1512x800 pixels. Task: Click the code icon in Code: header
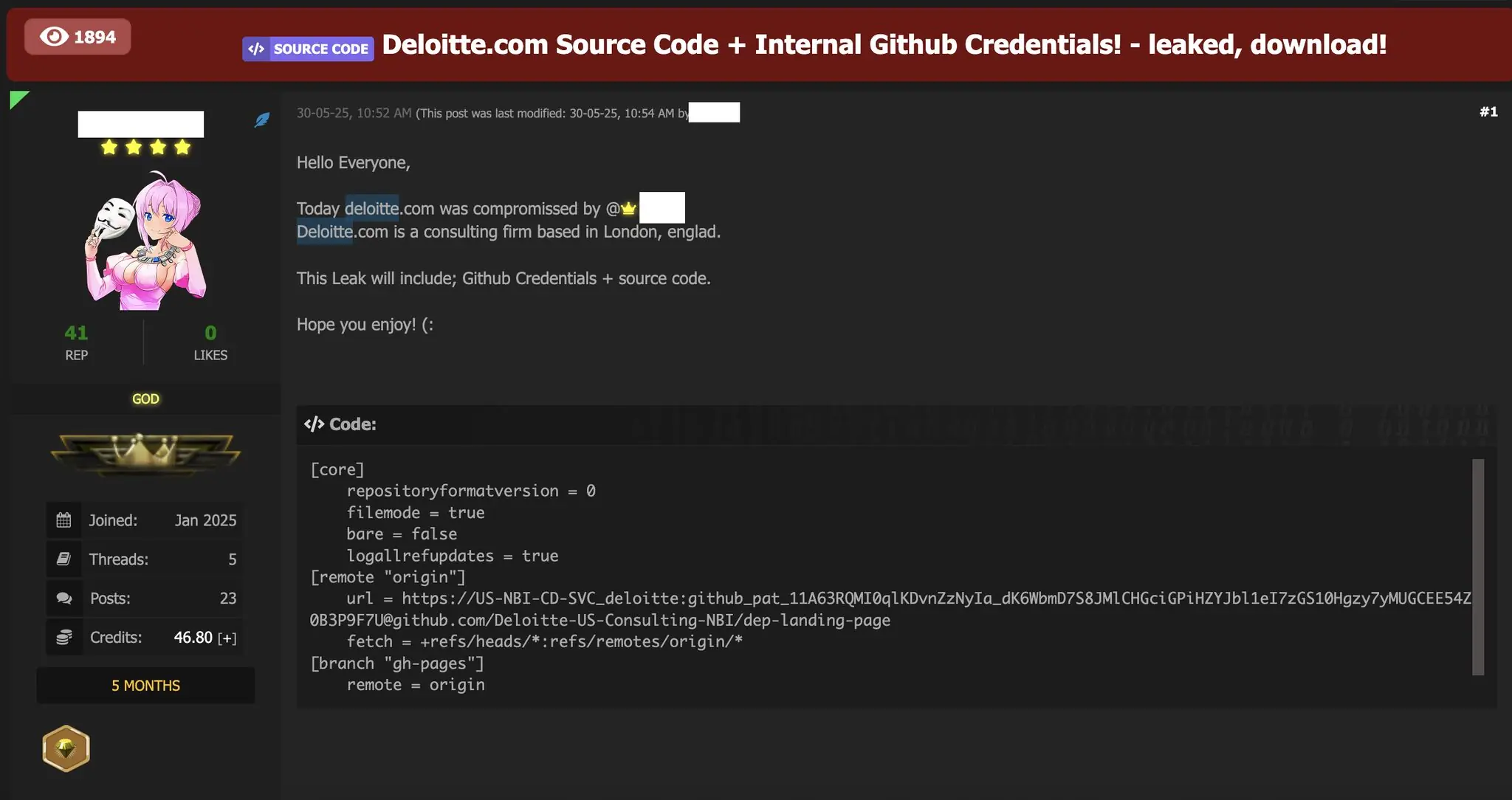314,424
